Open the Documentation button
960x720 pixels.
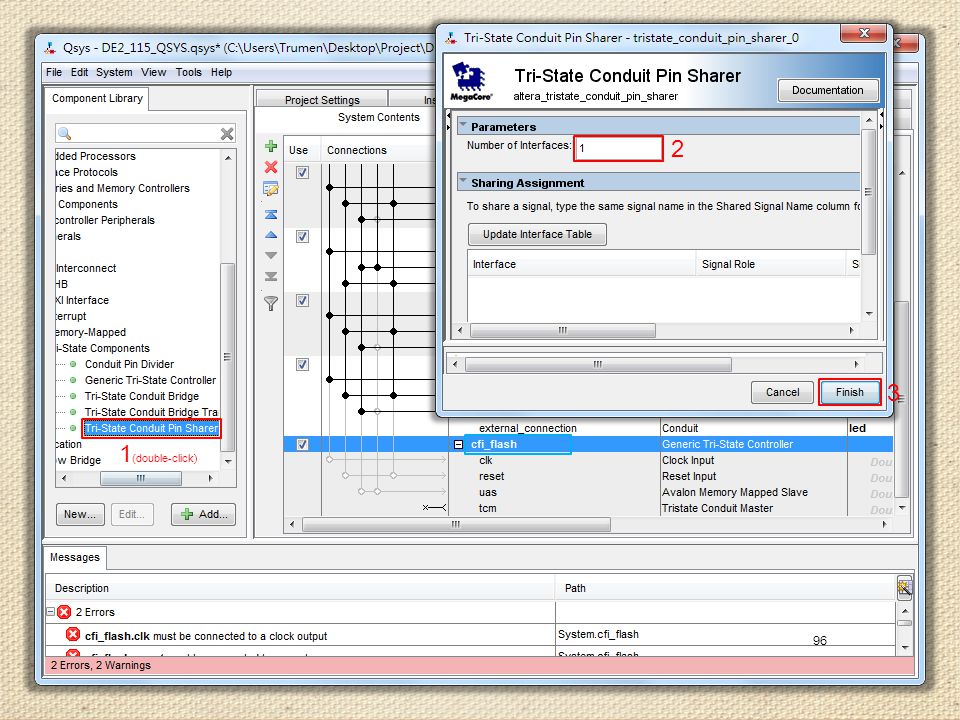pos(828,90)
